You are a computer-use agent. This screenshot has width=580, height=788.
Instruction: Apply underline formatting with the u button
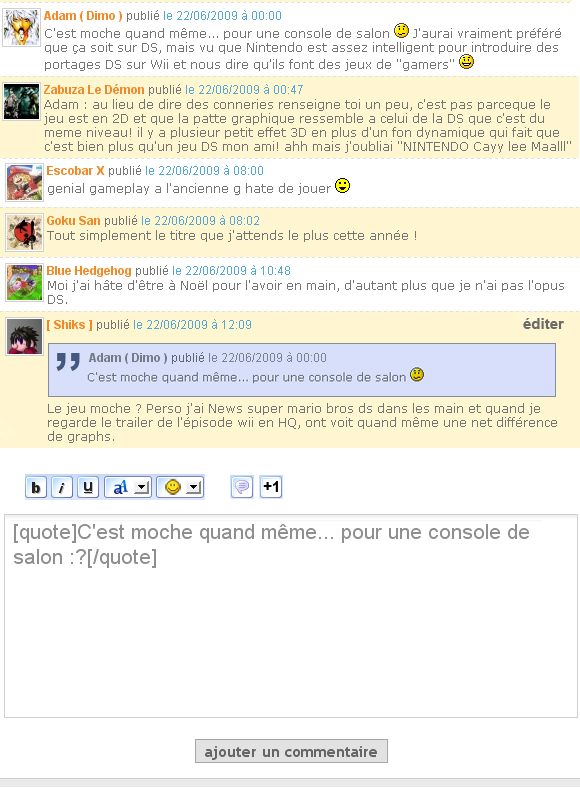(88, 487)
